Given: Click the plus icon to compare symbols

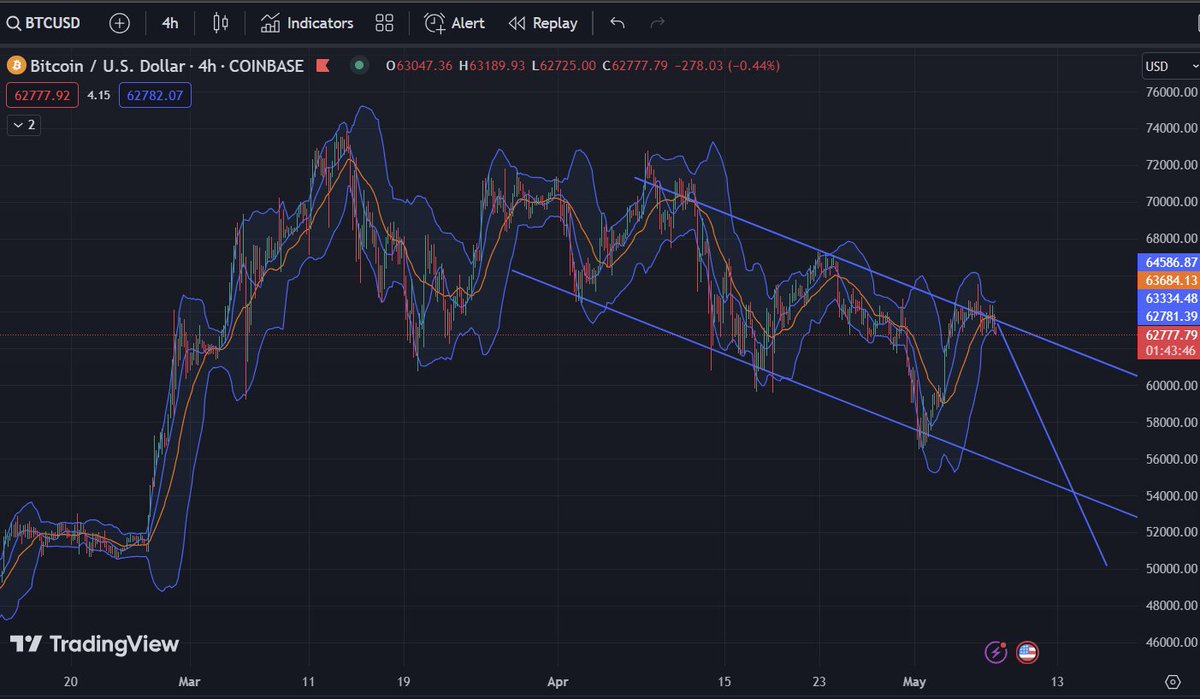Looking at the screenshot, I should 119,23.
